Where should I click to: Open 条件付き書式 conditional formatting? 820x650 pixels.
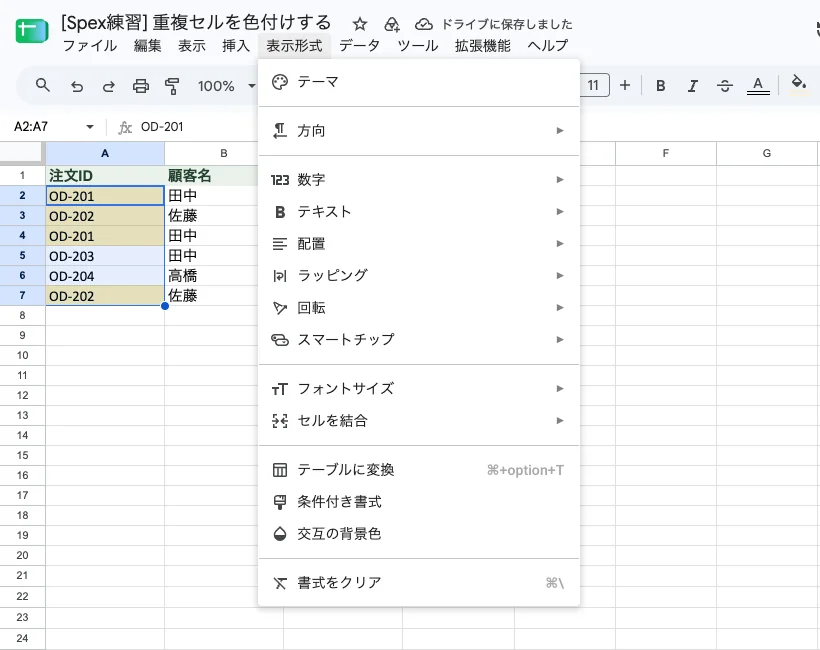coord(419,502)
